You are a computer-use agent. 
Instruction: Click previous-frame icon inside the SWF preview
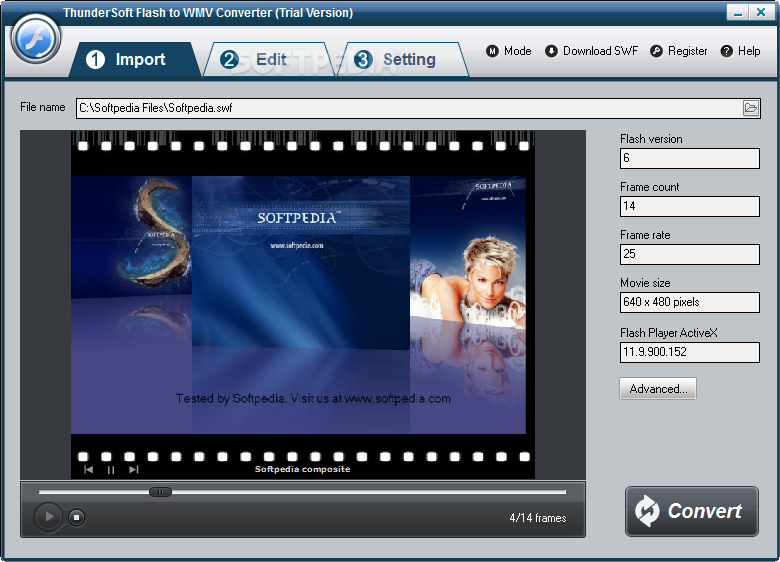click(x=89, y=469)
